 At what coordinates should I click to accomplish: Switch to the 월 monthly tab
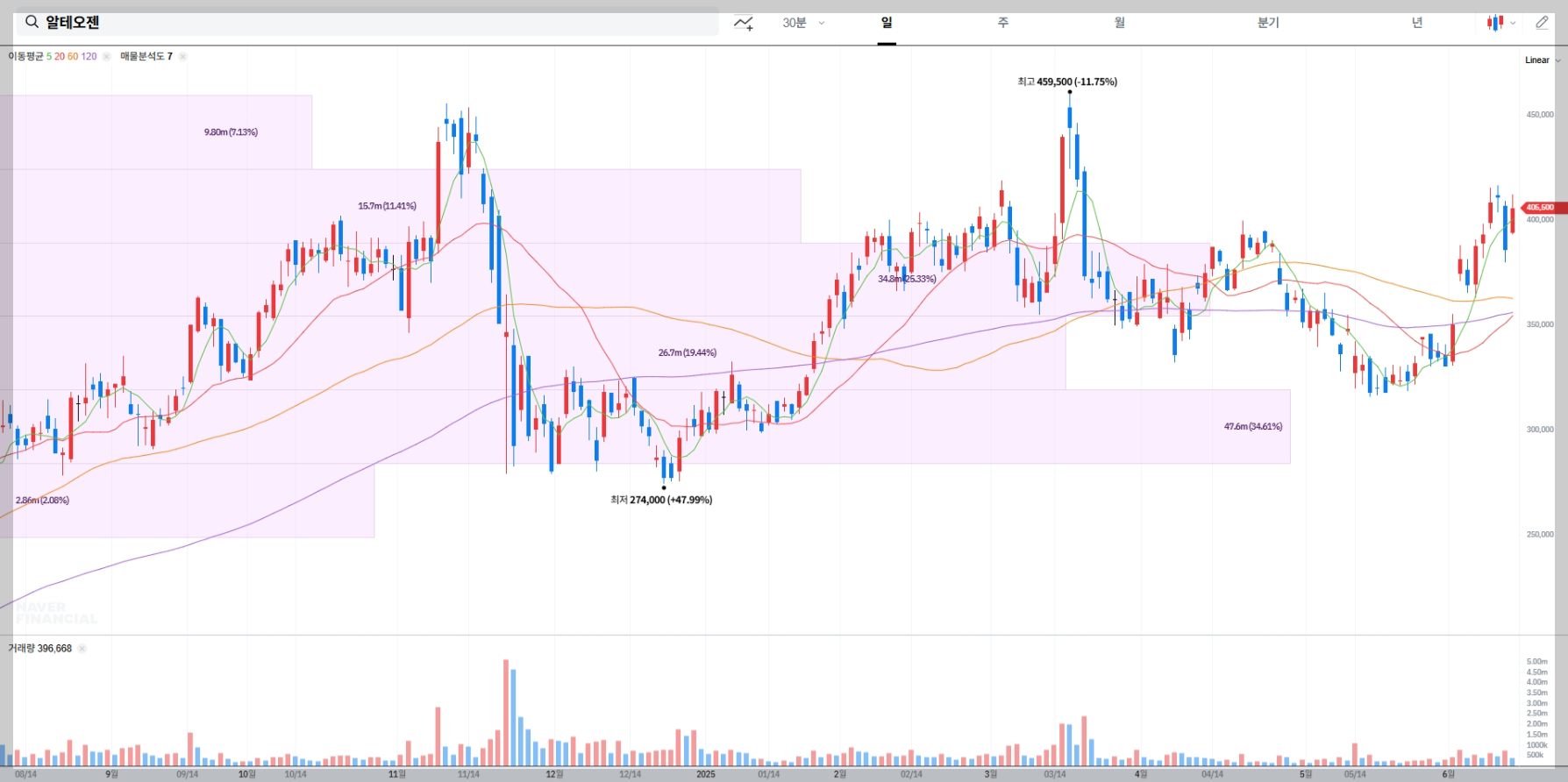[1120, 23]
